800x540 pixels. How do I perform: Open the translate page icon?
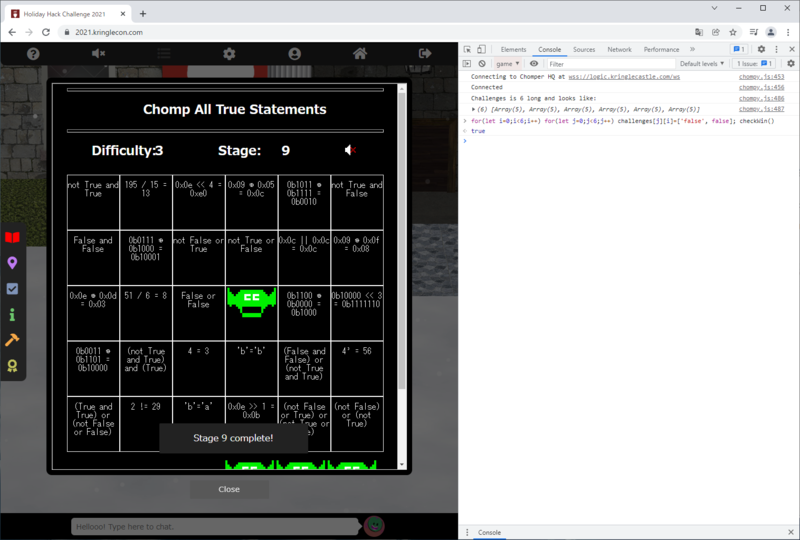[698, 32]
